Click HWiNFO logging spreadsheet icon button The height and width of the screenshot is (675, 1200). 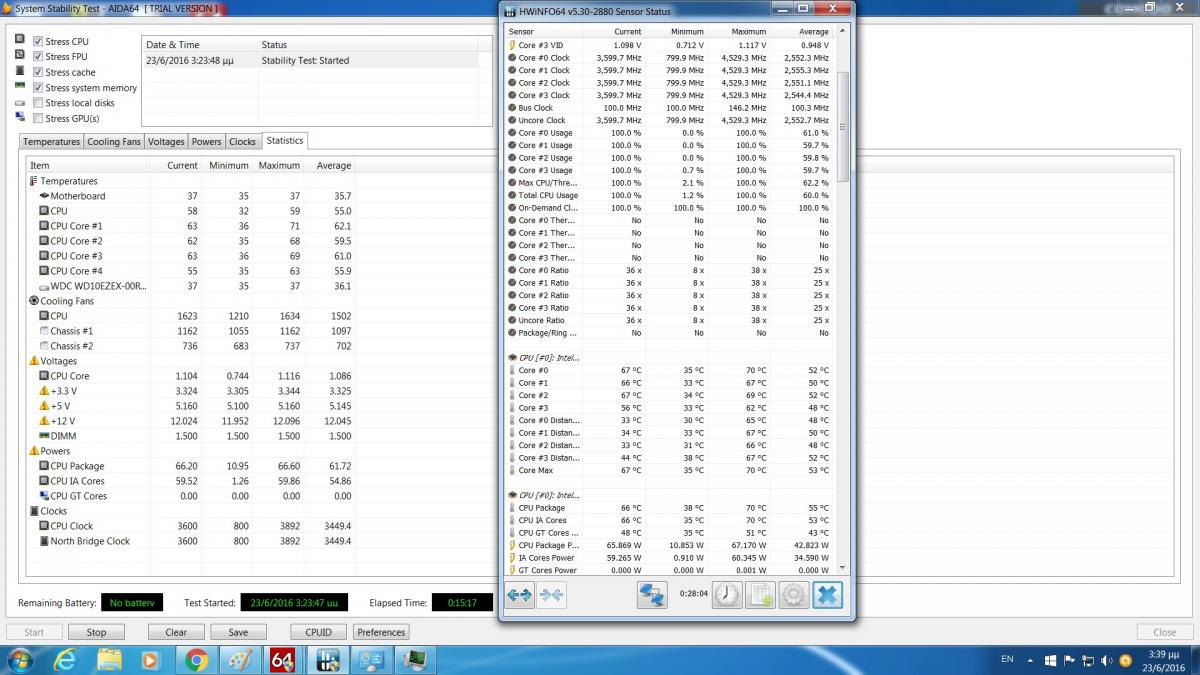coord(761,595)
